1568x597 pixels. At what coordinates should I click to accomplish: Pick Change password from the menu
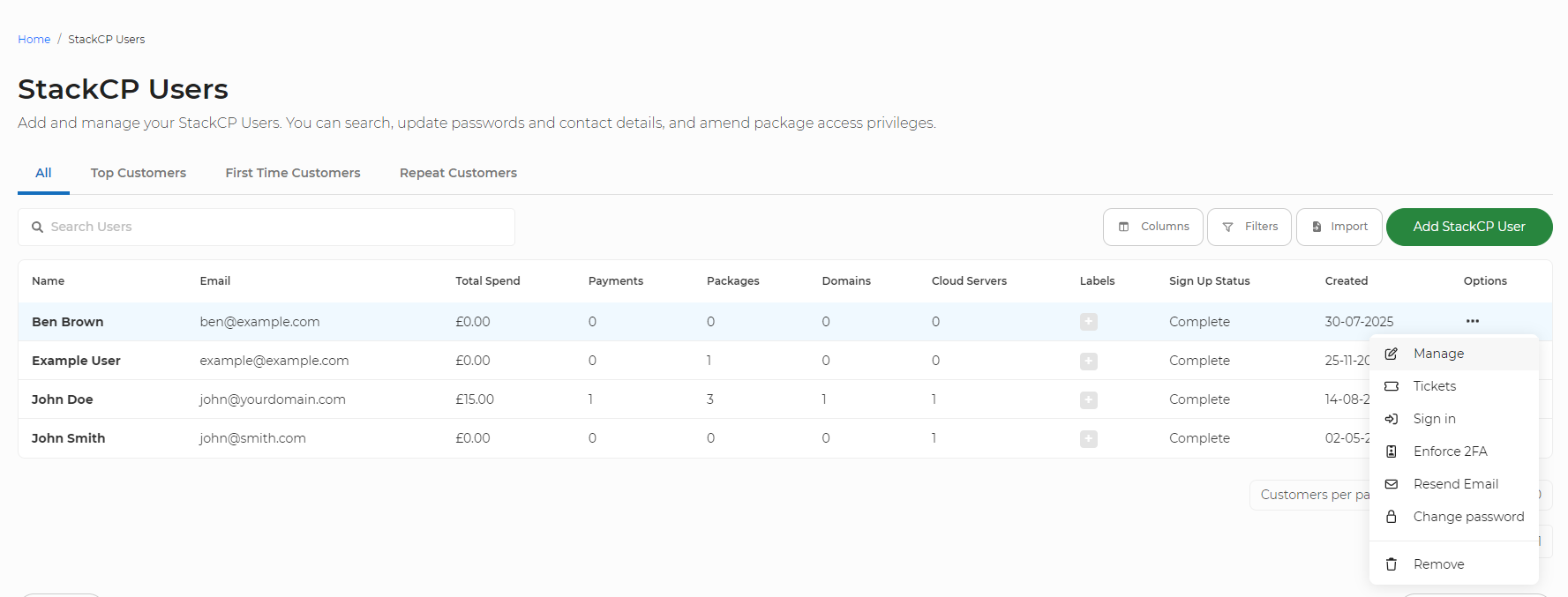click(x=1454, y=517)
